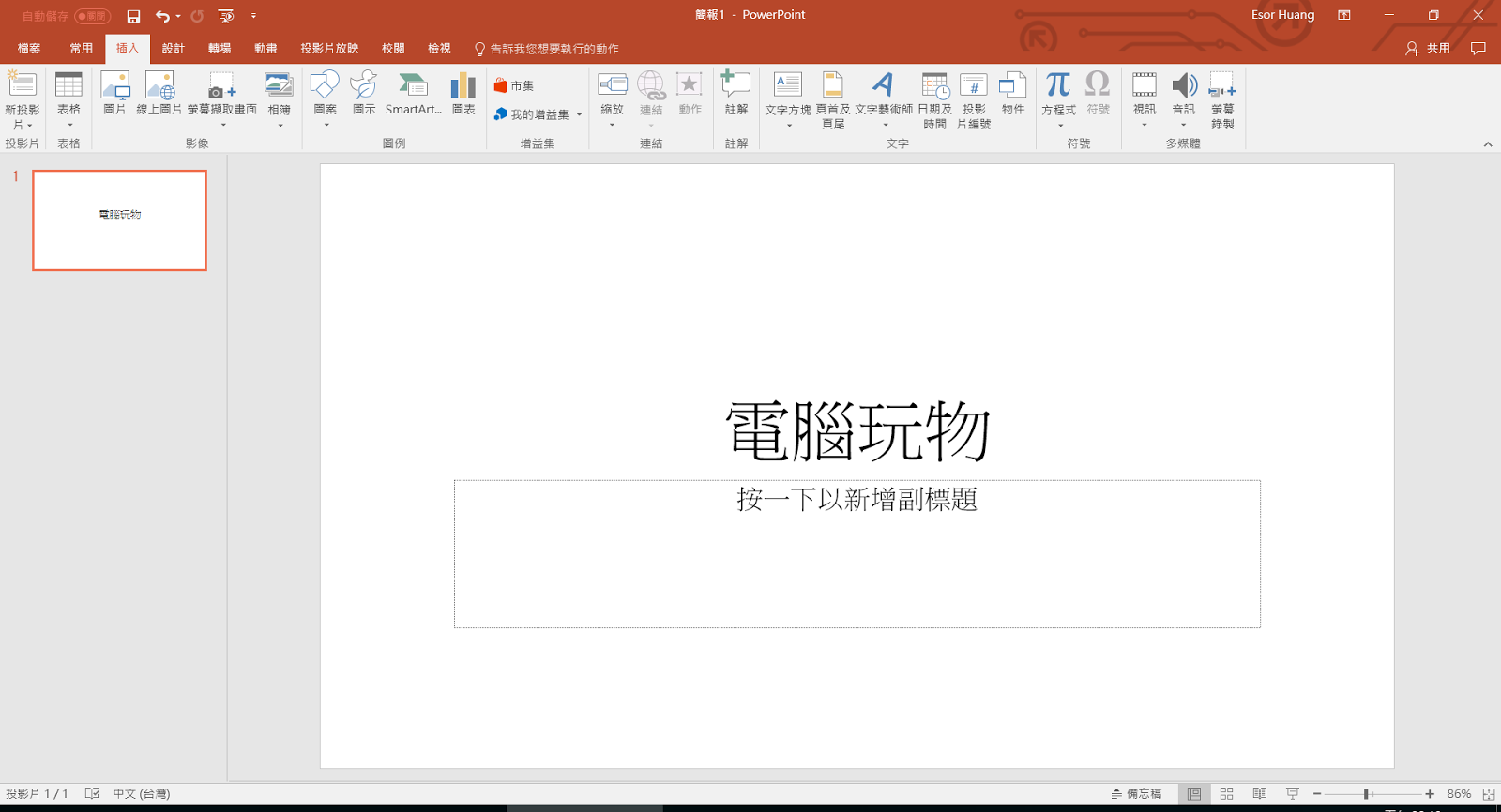Open the View (檢視) tab

click(439, 49)
